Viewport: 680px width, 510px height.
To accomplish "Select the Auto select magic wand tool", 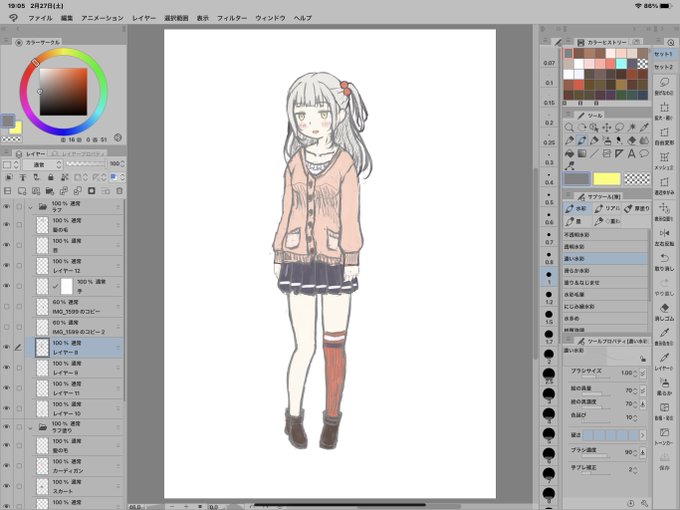I will tap(632, 128).
